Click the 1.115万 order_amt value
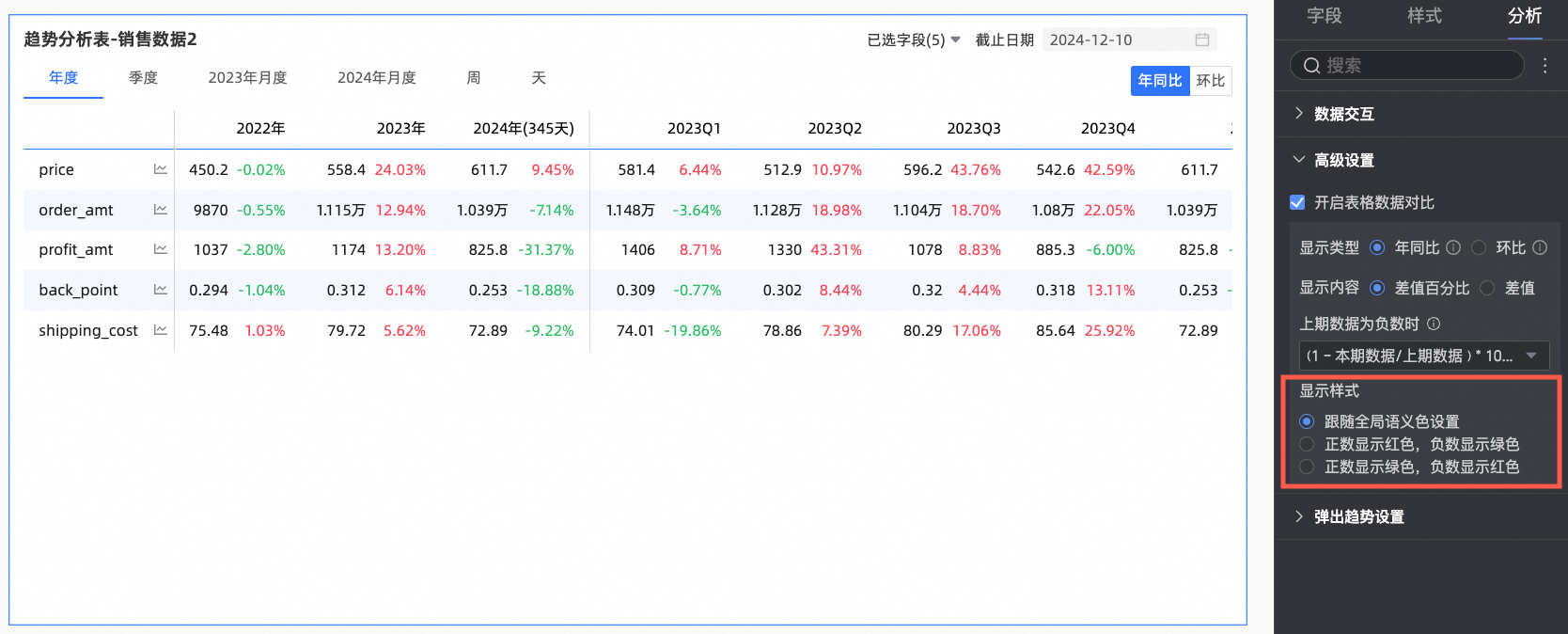Screen dimensions: 1568x634 [340, 210]
